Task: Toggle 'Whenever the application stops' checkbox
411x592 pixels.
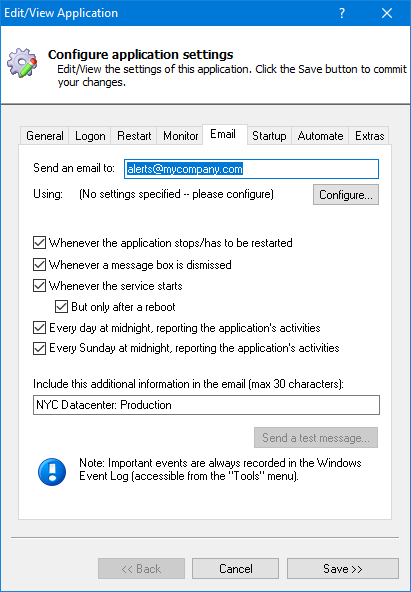Action: pyautogui.click(x=39, y=243)
